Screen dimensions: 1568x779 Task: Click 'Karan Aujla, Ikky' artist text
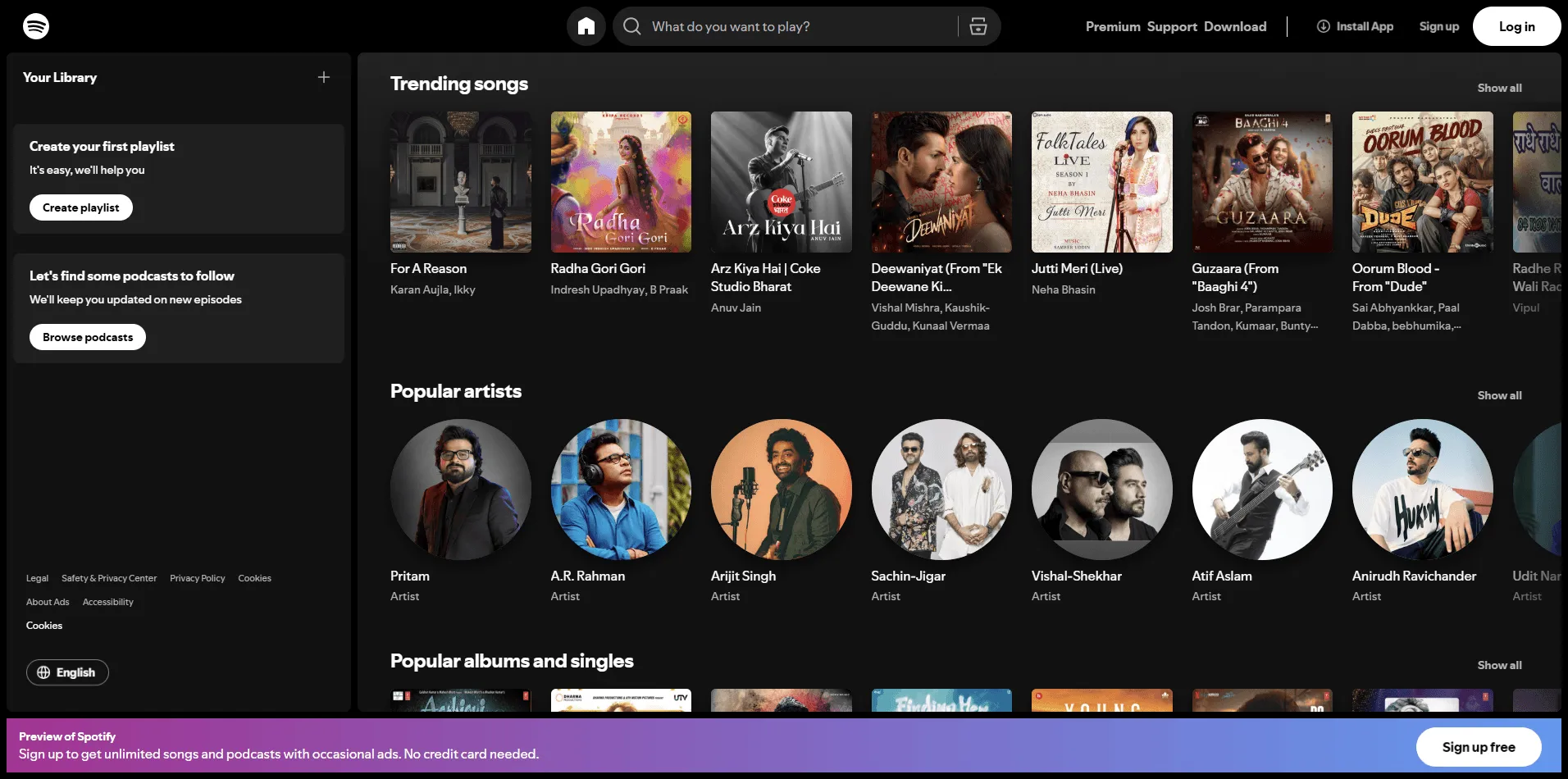pos(433,289)
